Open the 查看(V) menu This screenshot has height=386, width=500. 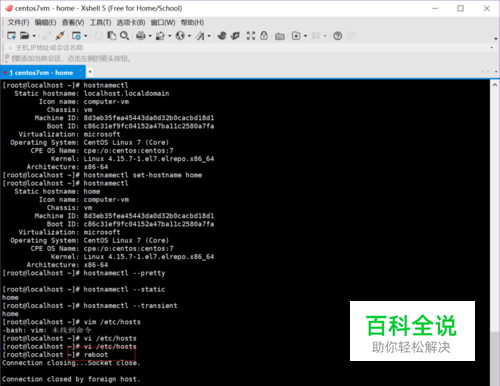click(x=73, y=23)
